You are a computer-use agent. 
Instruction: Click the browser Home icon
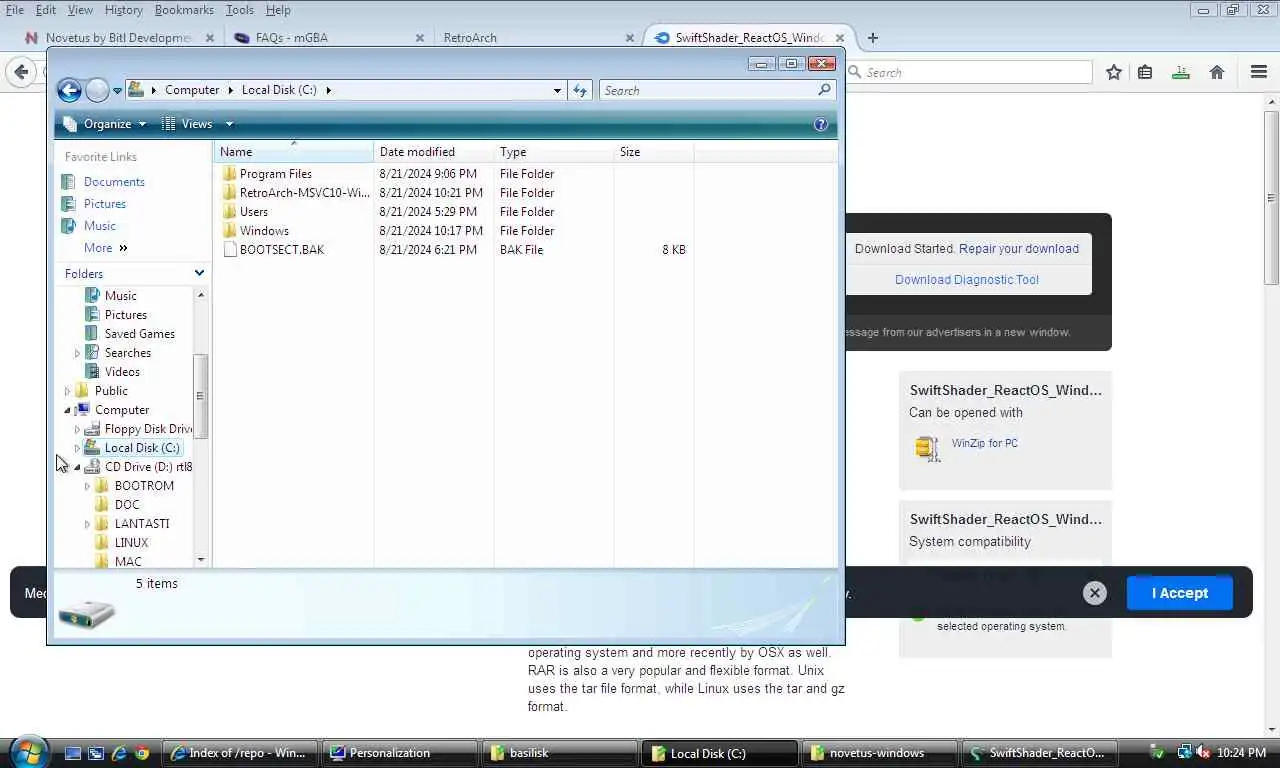[x=1217, y=72]
